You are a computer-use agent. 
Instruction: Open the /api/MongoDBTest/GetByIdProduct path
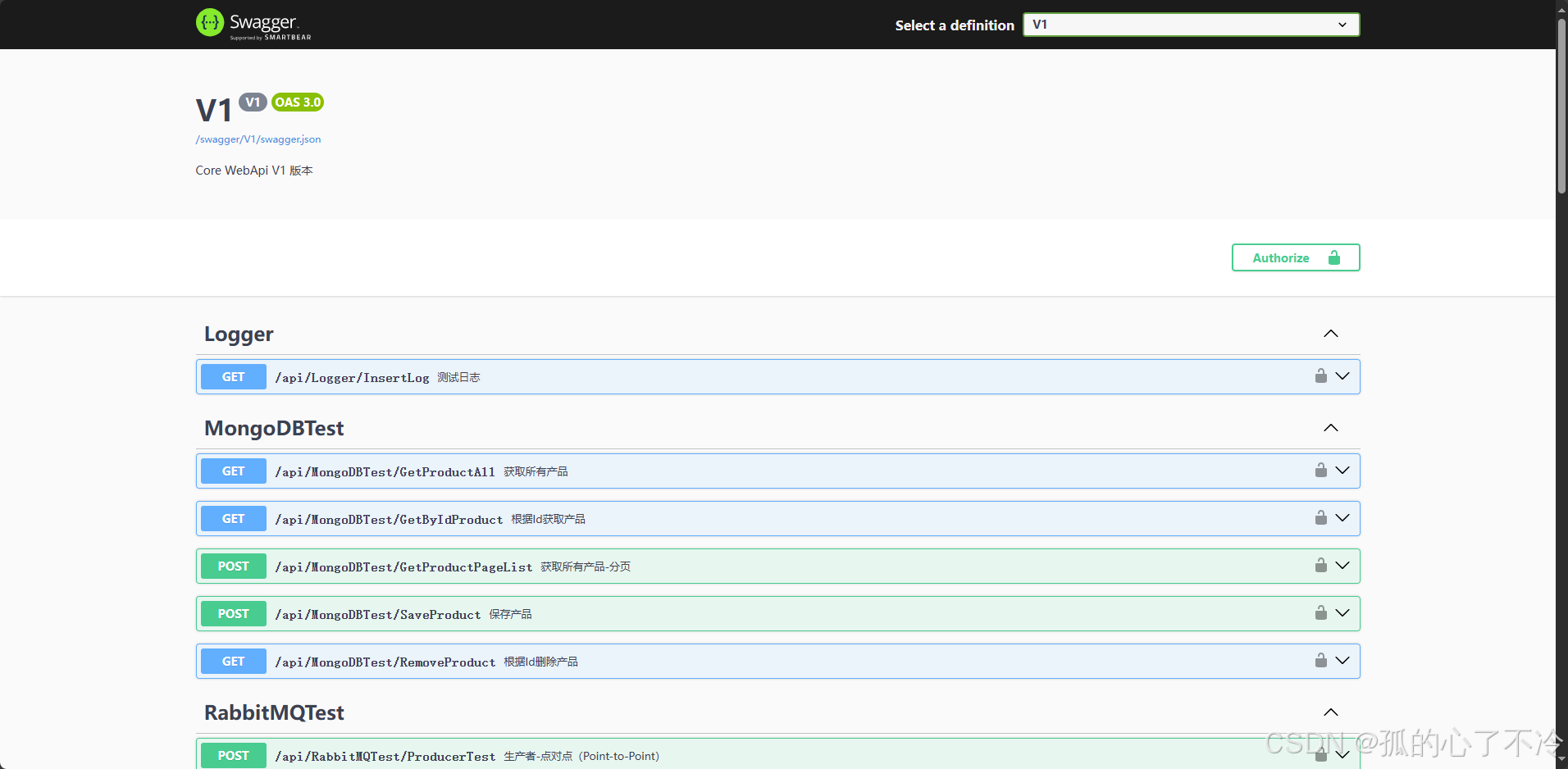tap(389, 520)
